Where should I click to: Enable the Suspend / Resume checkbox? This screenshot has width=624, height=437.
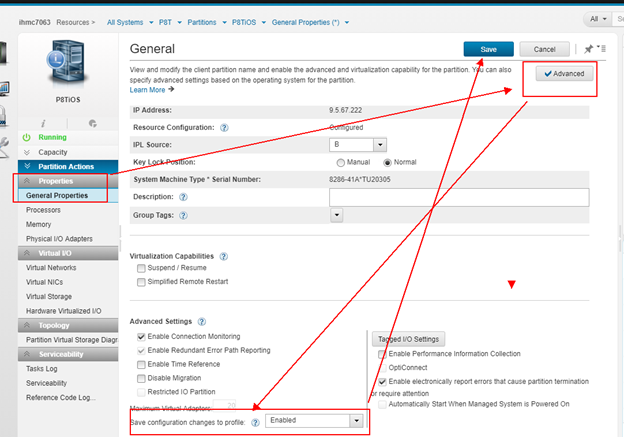coord(141,269)
